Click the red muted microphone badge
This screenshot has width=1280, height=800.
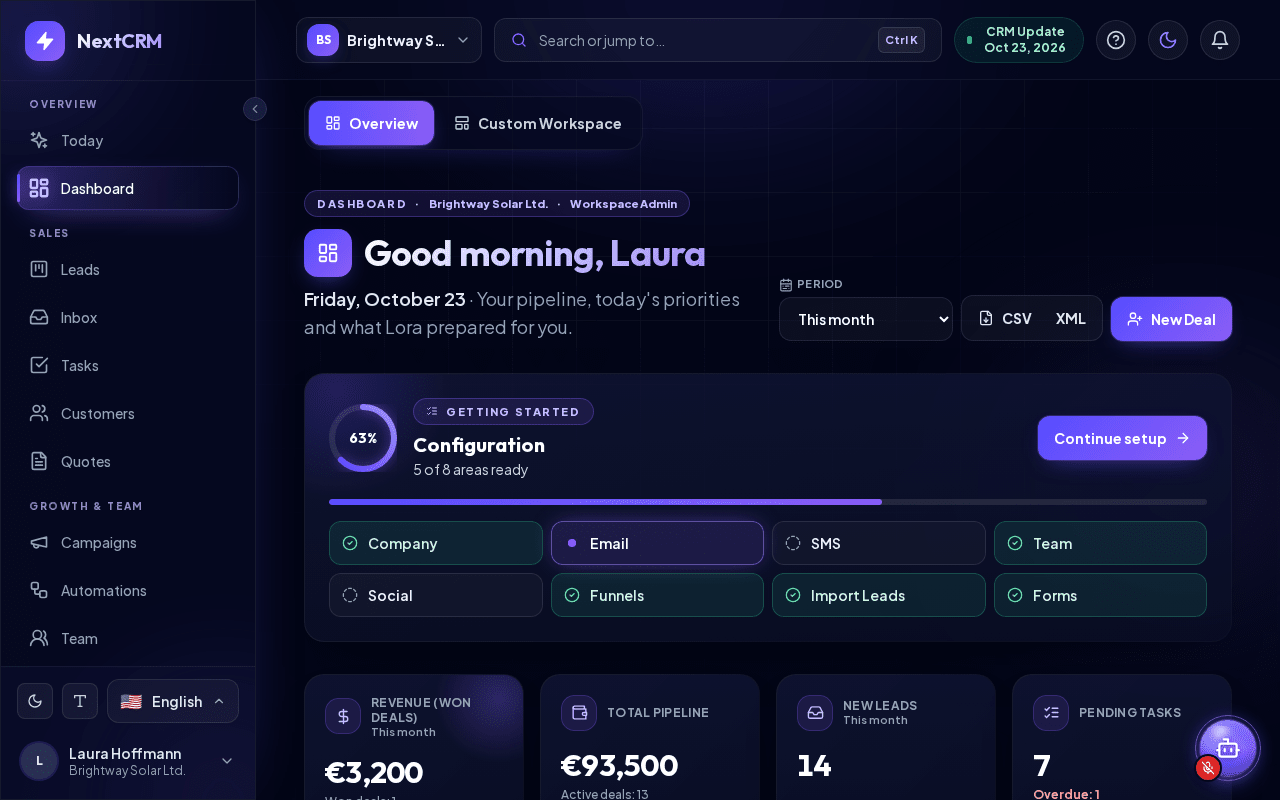coord(1208,768)
